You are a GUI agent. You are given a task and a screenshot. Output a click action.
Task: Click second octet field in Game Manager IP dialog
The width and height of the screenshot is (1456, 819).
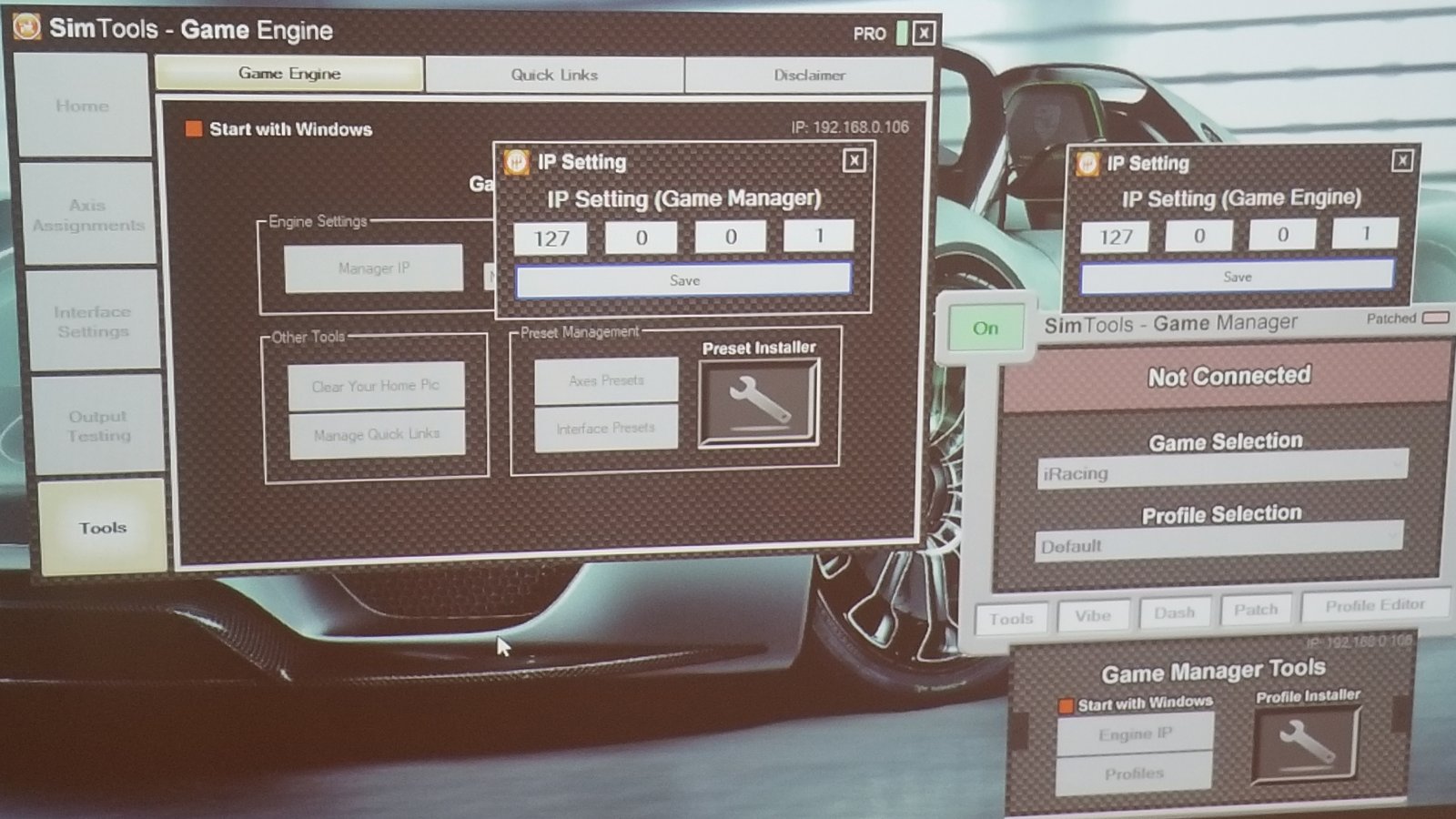(642, 238)
